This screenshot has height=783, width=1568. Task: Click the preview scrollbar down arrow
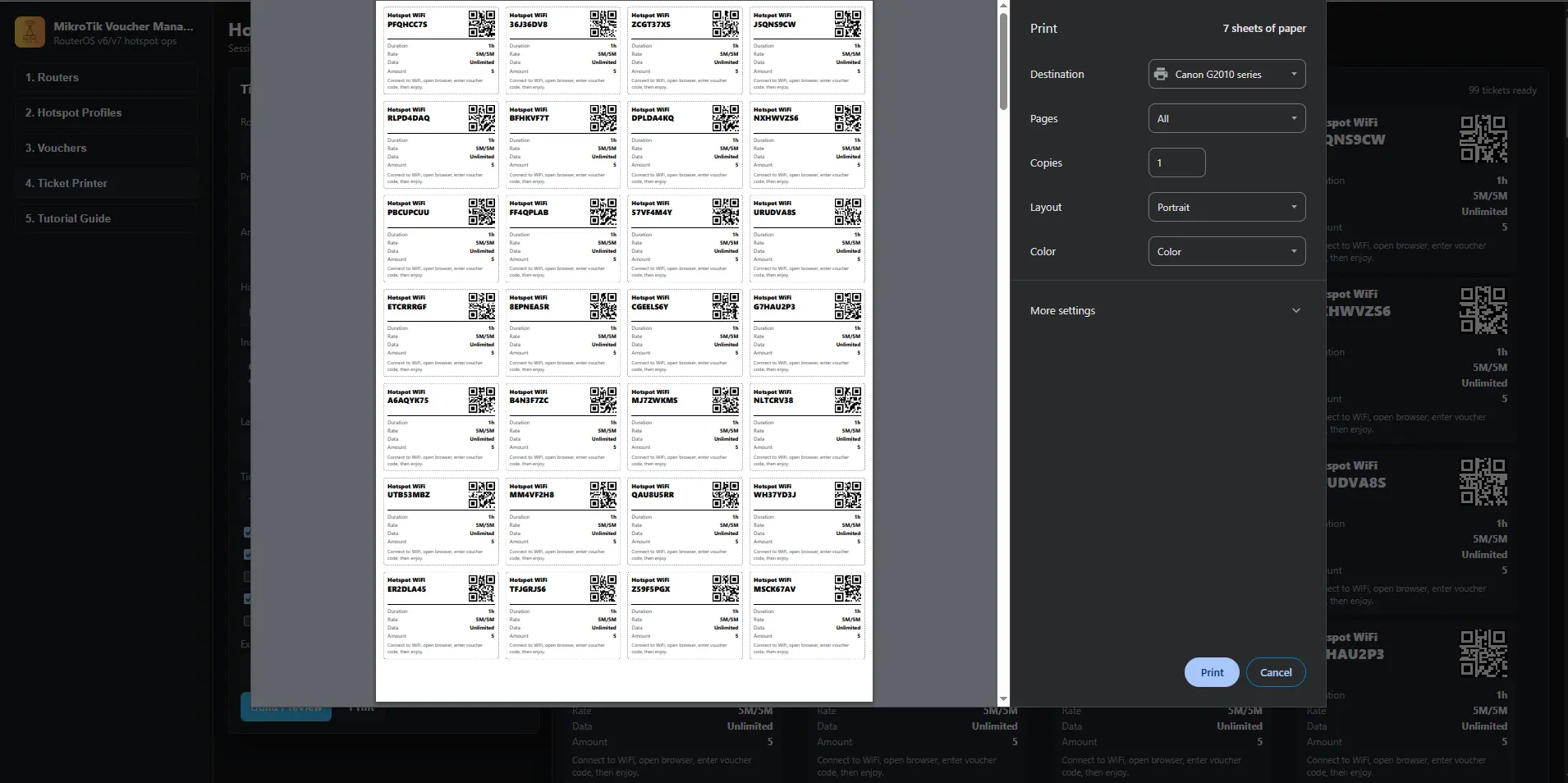tap(1003, 700)
